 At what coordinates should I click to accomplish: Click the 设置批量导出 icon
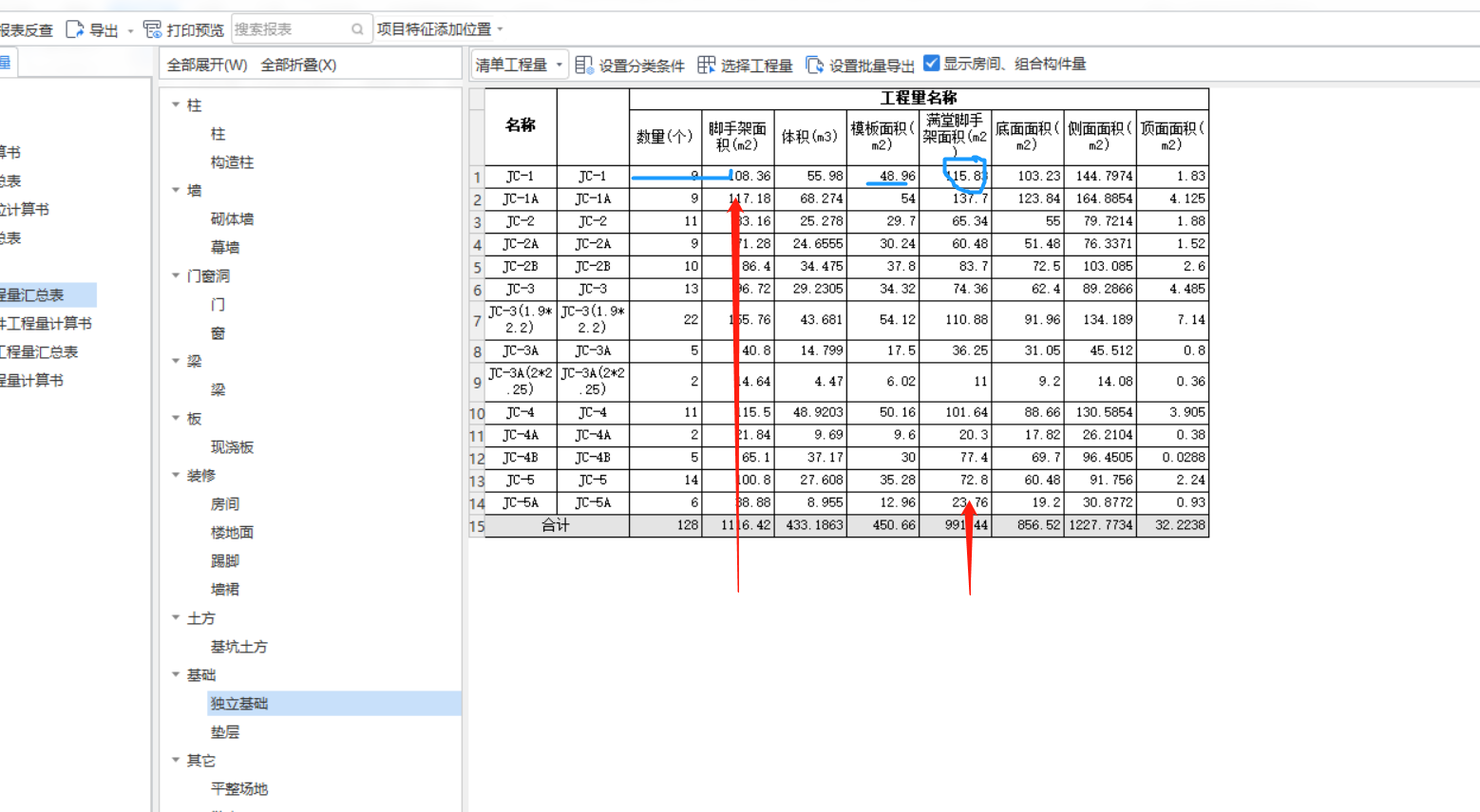pos(815,65)
